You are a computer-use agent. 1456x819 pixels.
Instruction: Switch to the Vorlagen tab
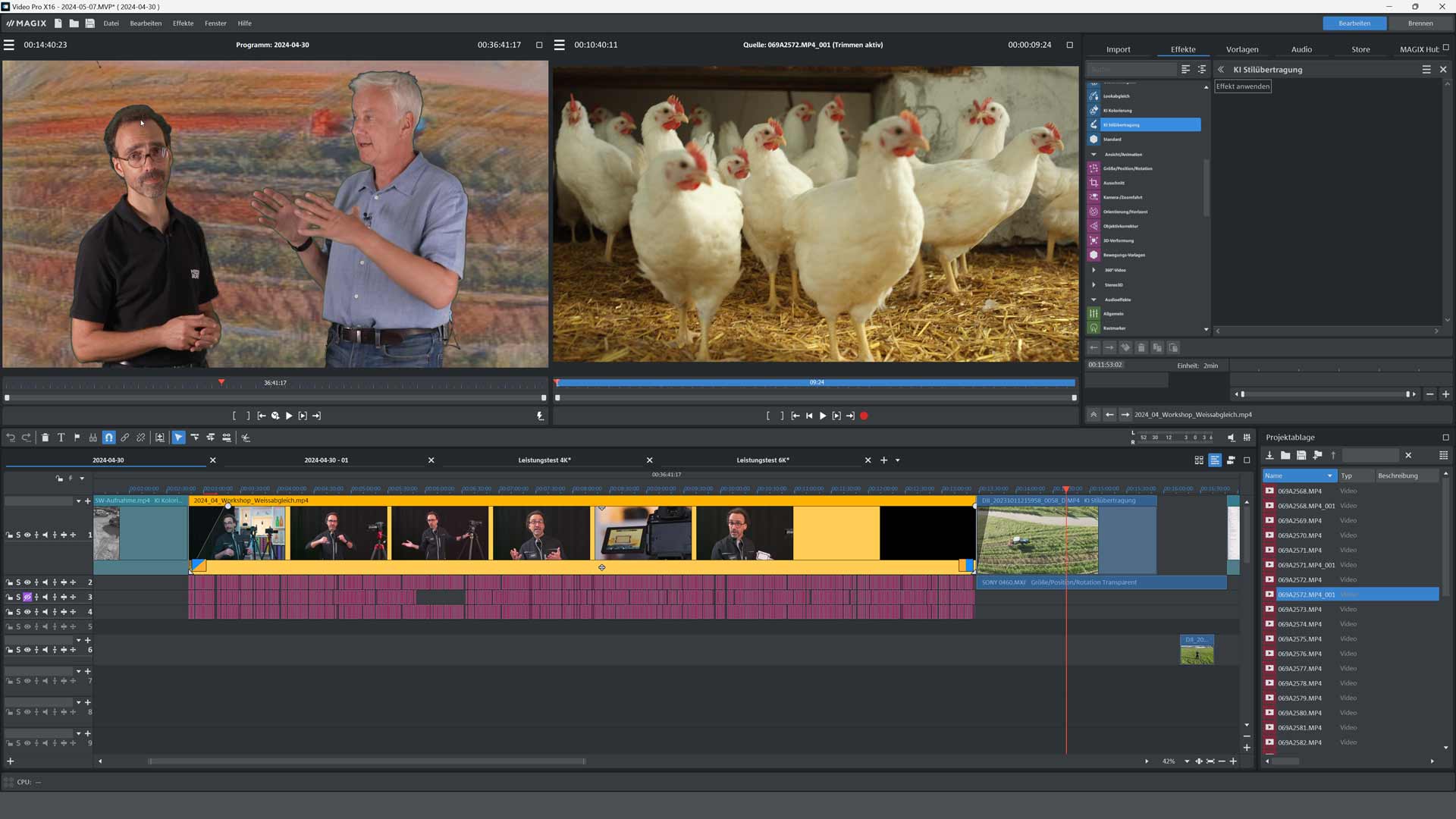click(1241, 49)
